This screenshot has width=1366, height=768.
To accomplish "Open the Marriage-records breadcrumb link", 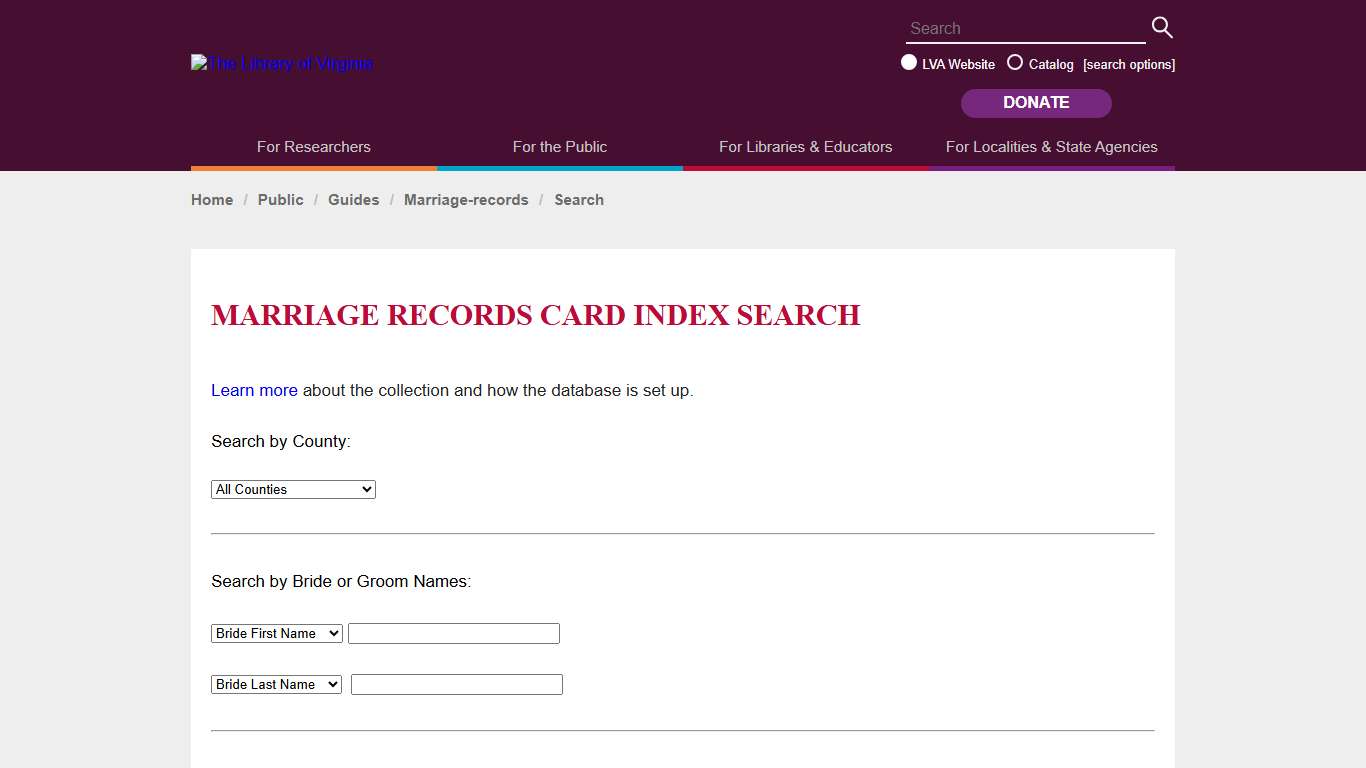I will (x=466, y=199).
